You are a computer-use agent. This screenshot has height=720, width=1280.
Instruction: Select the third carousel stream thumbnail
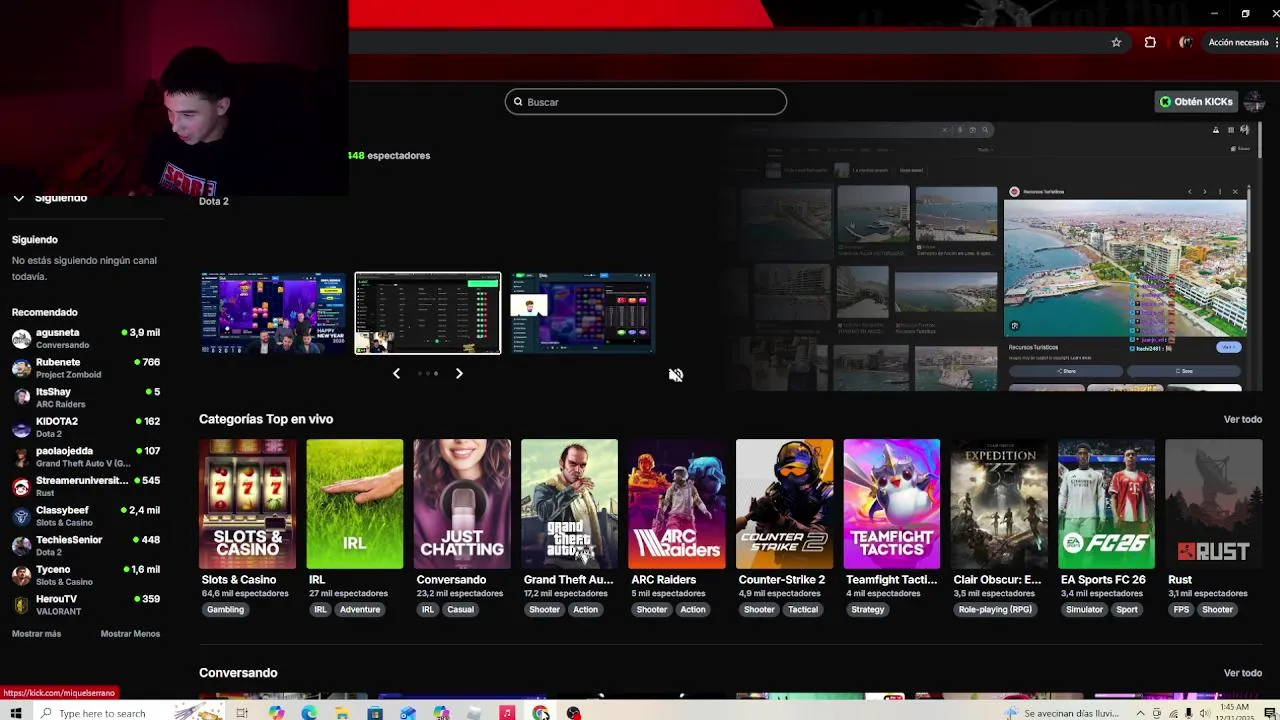(x=583, y=313)
